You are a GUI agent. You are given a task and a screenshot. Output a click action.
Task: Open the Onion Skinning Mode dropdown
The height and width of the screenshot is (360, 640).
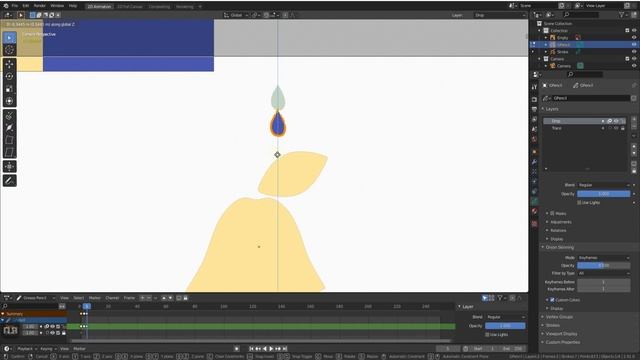[x=603, y=258]
